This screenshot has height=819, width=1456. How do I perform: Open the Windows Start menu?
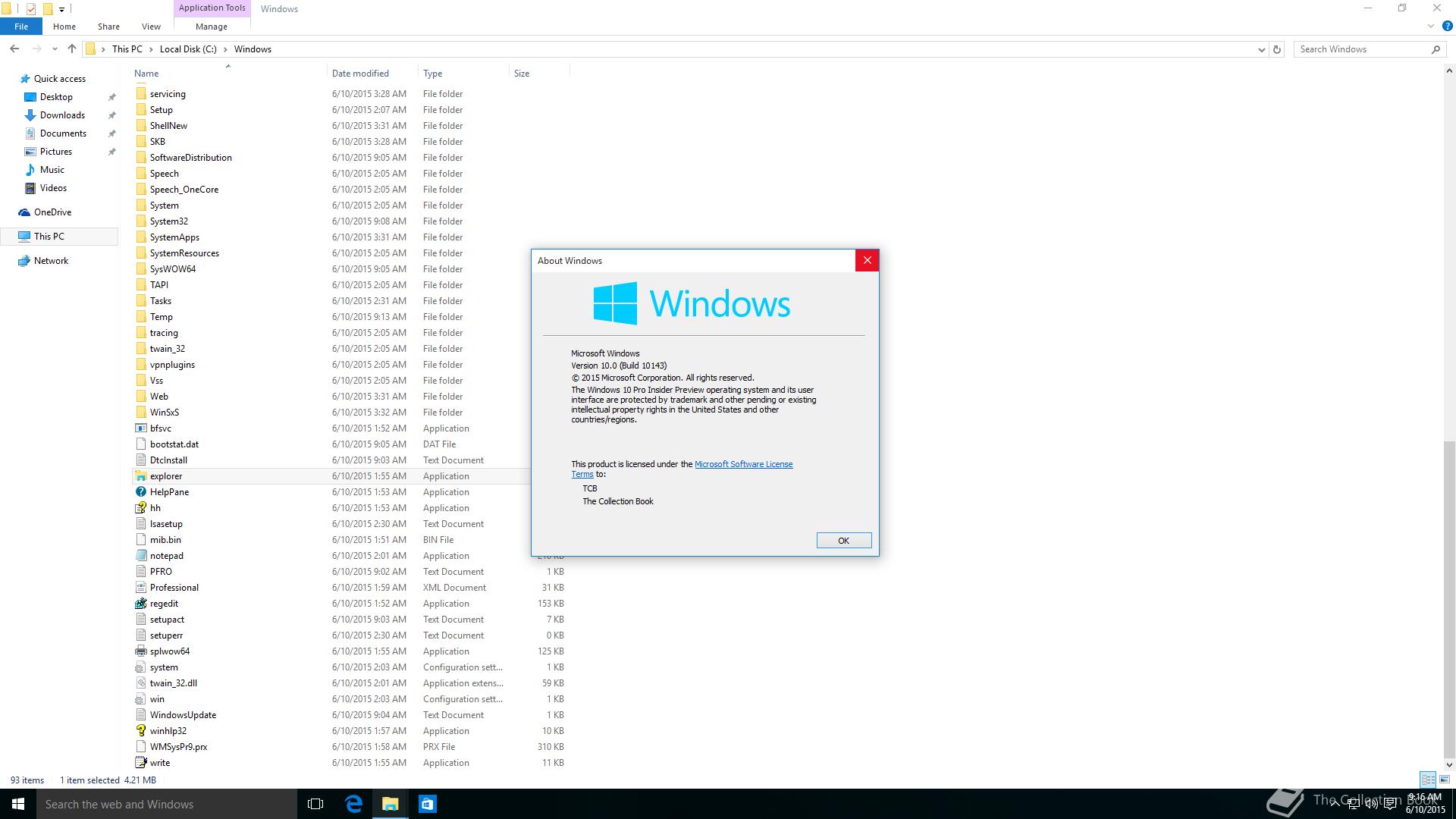click(18, 804)
